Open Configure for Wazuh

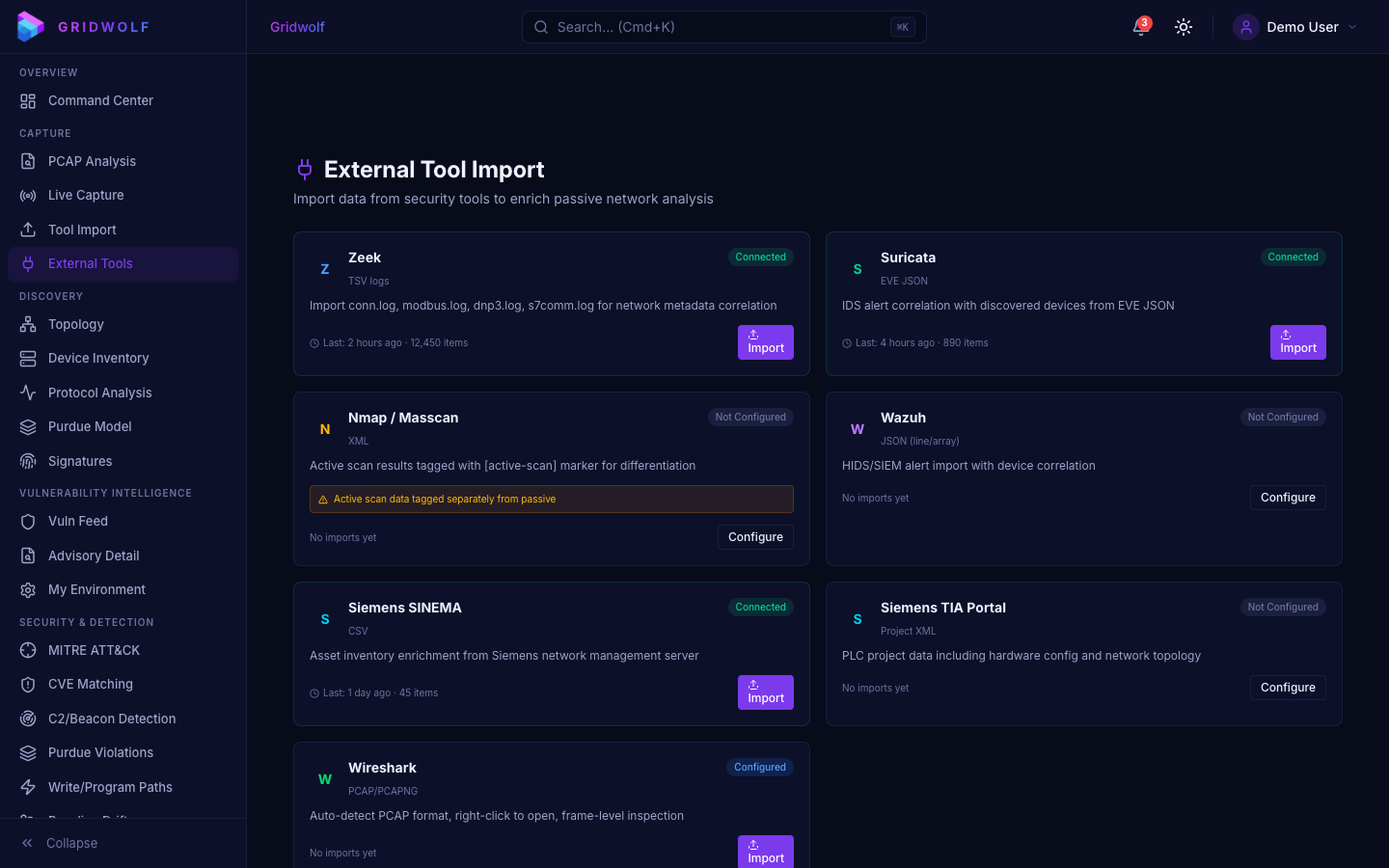tap(1288, 498)
